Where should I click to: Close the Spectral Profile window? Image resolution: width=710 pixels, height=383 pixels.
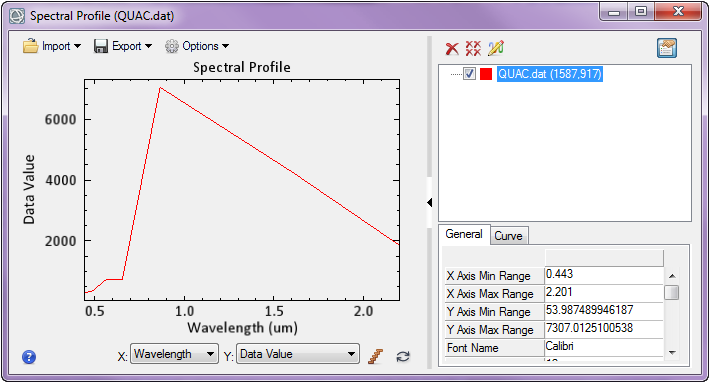click(x=677, y=12)
